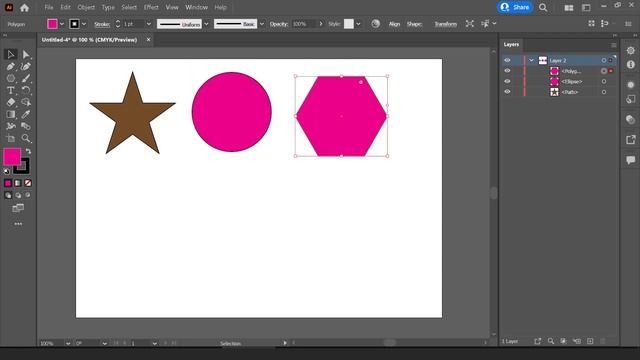Expand opacity slider arrow
This screenshot has height=360, width=640.
point(321,24)
